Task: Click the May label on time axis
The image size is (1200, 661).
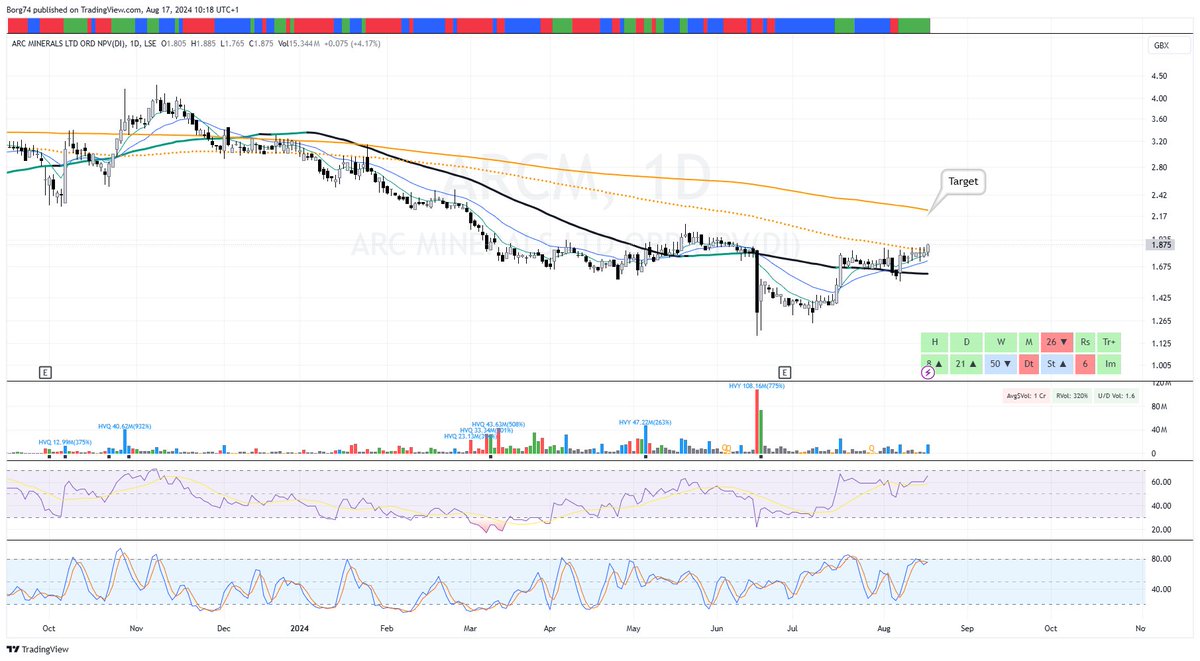Action: pos(634,631)
